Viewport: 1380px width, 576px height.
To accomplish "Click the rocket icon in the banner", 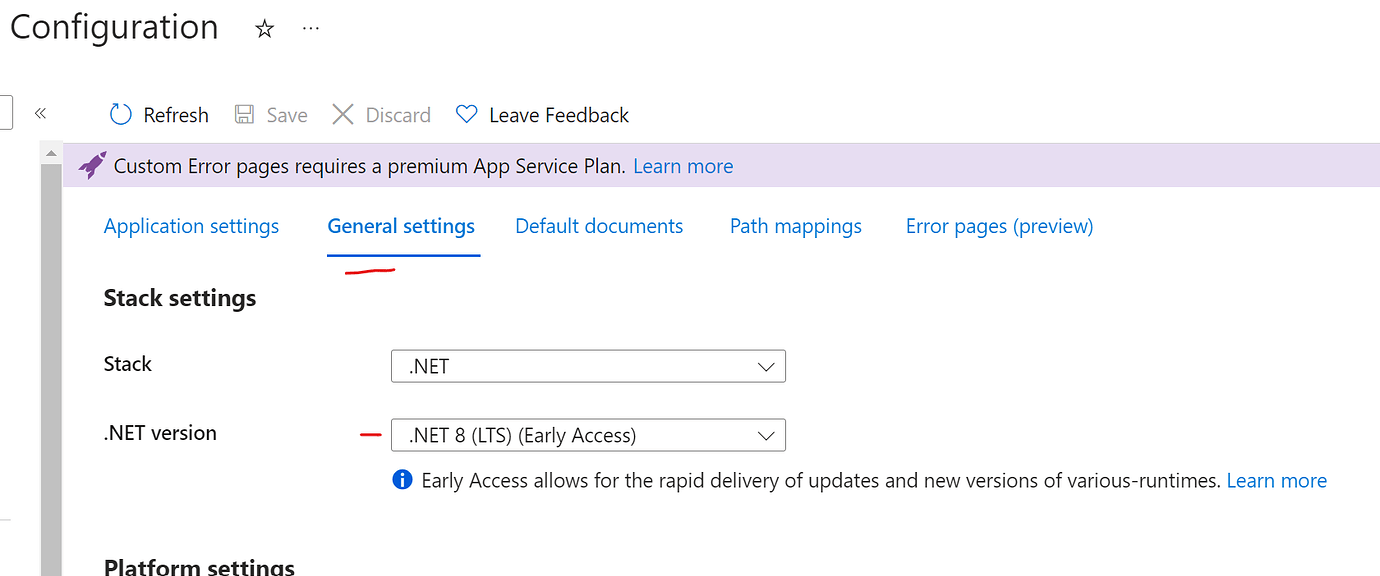I will (91, 165).
